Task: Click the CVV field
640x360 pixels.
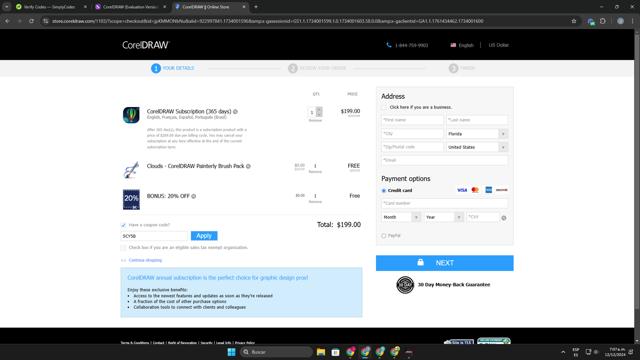Action: pyautogui.click(x=483, y=217)
